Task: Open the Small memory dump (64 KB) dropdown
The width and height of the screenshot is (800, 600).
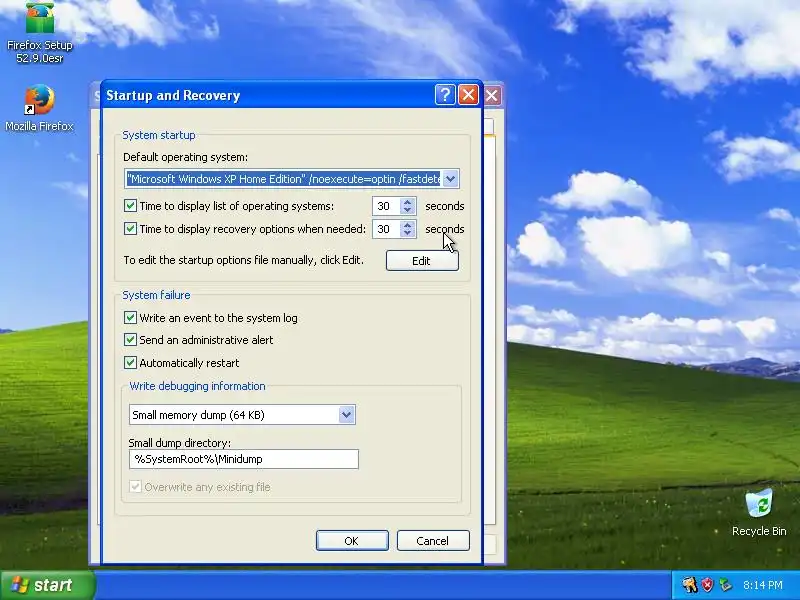Action: pos(346,415)
